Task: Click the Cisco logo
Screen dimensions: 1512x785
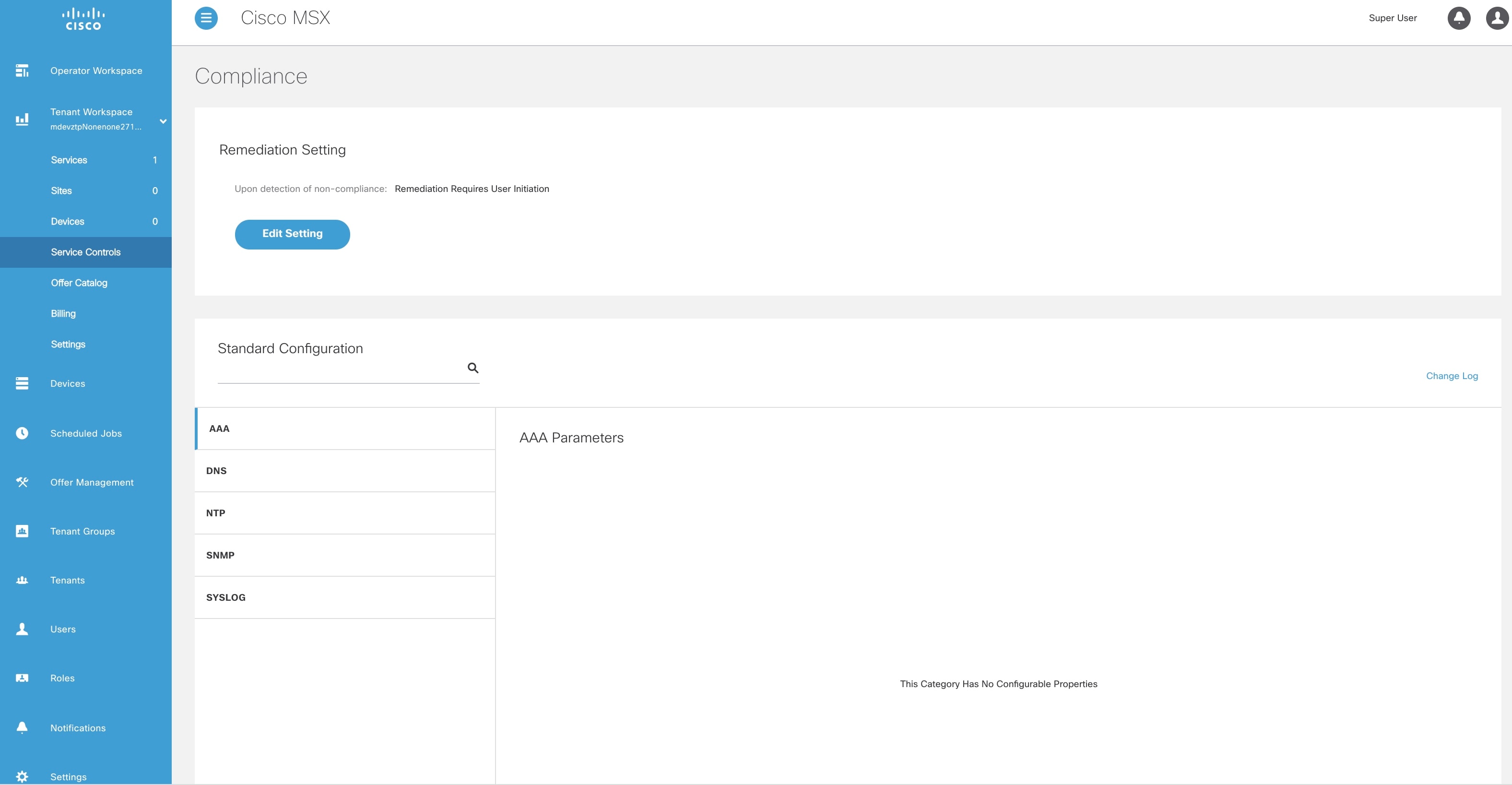Action: point(83,19)
